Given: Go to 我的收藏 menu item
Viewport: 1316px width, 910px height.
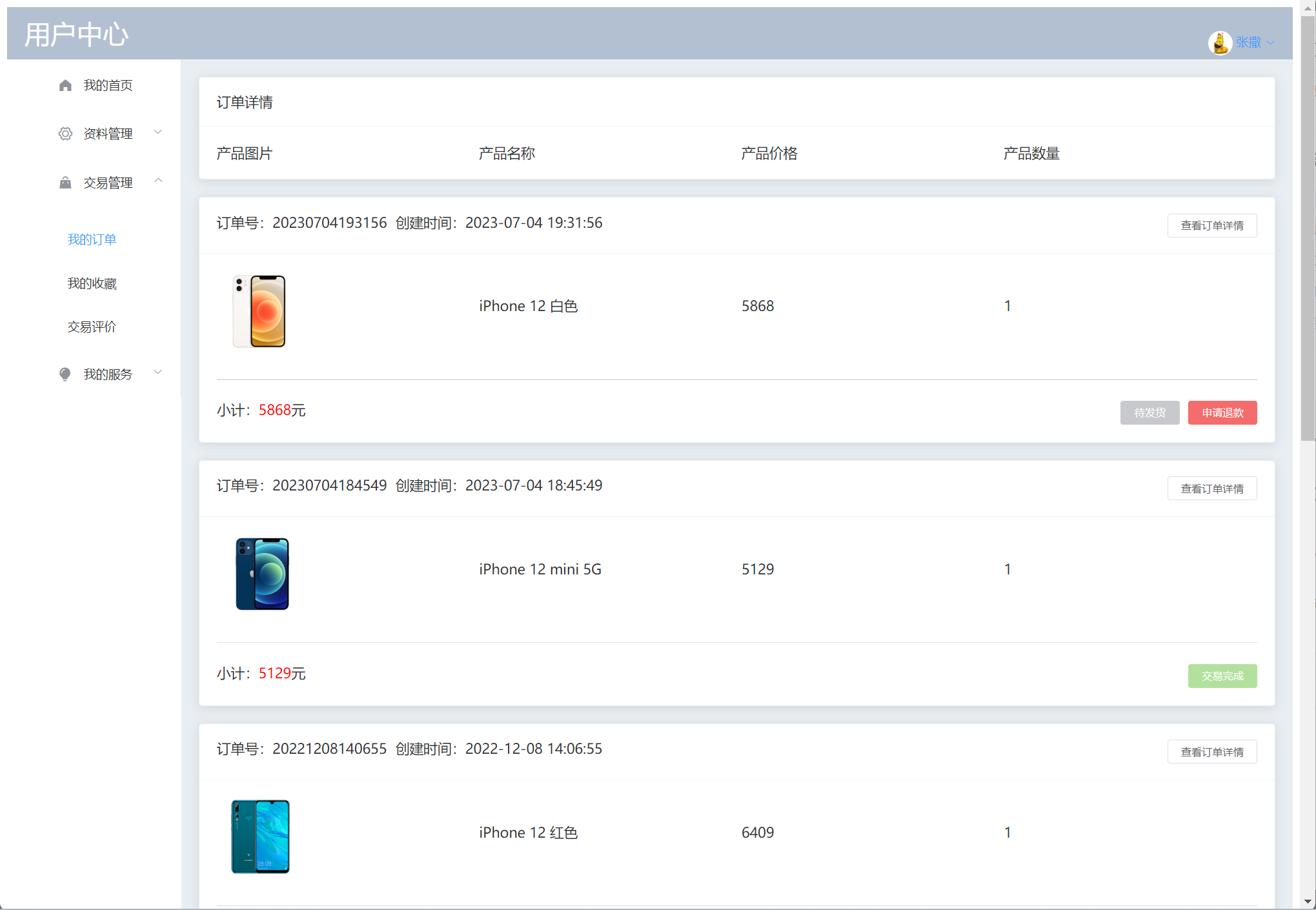Looking at the screenshot, I should click(x=92, y=283).
